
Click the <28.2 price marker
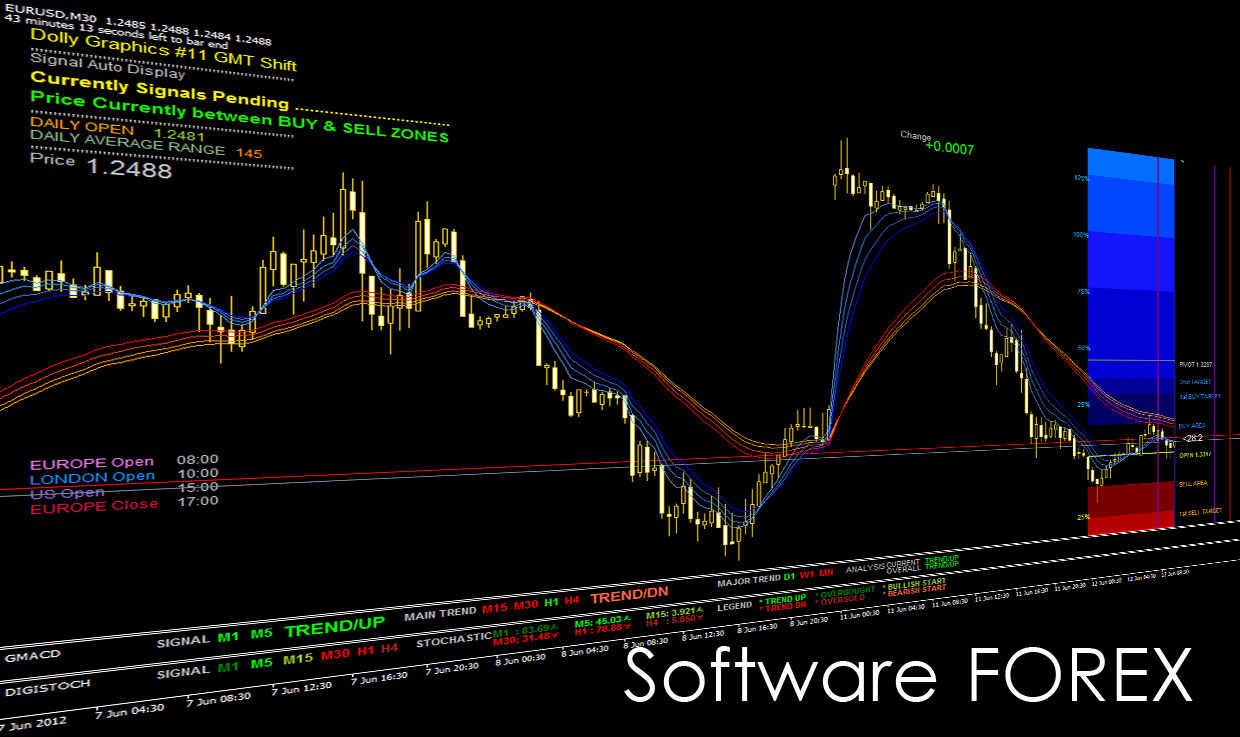tap(1191, 438)
